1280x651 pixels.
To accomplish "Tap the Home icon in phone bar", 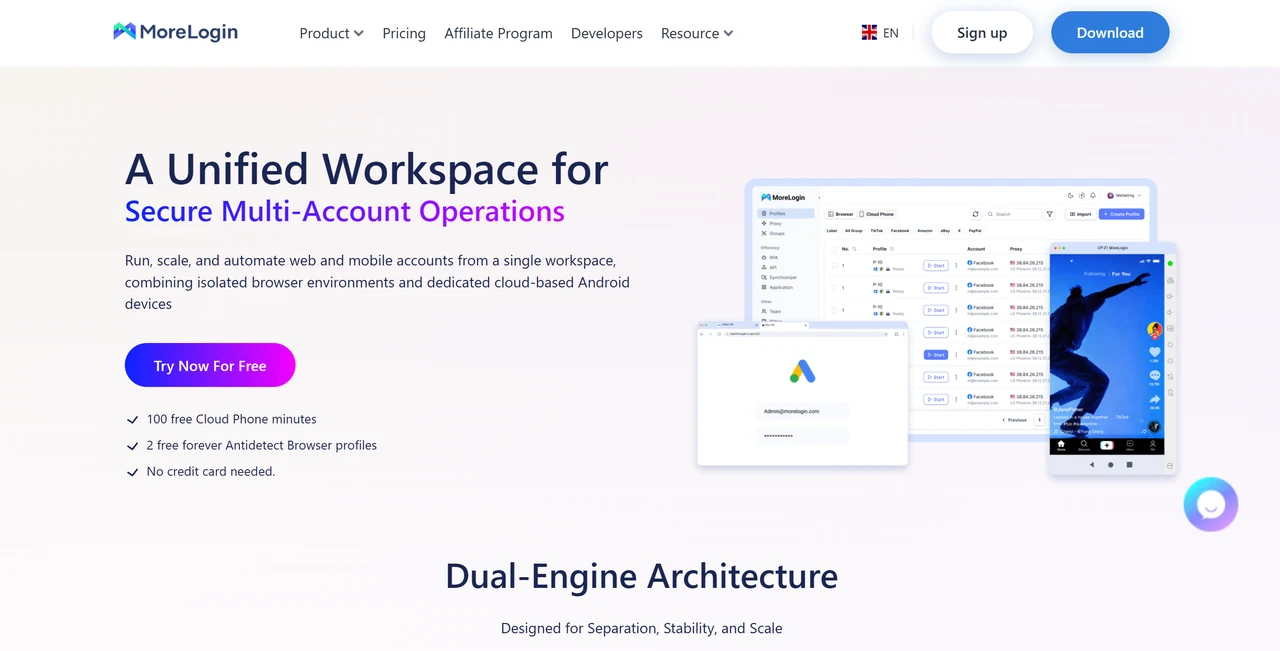I will (1061, 445).
